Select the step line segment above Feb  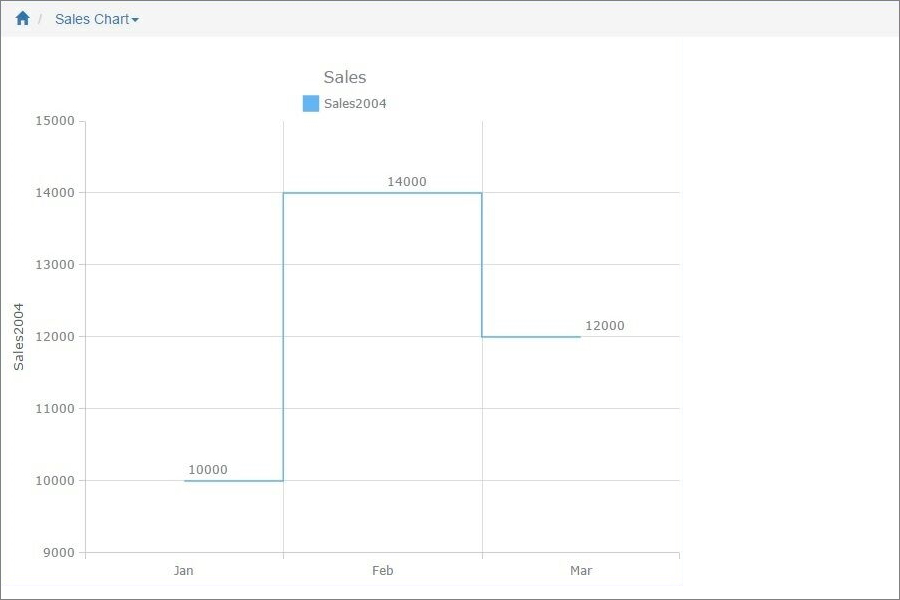(383, 193)
